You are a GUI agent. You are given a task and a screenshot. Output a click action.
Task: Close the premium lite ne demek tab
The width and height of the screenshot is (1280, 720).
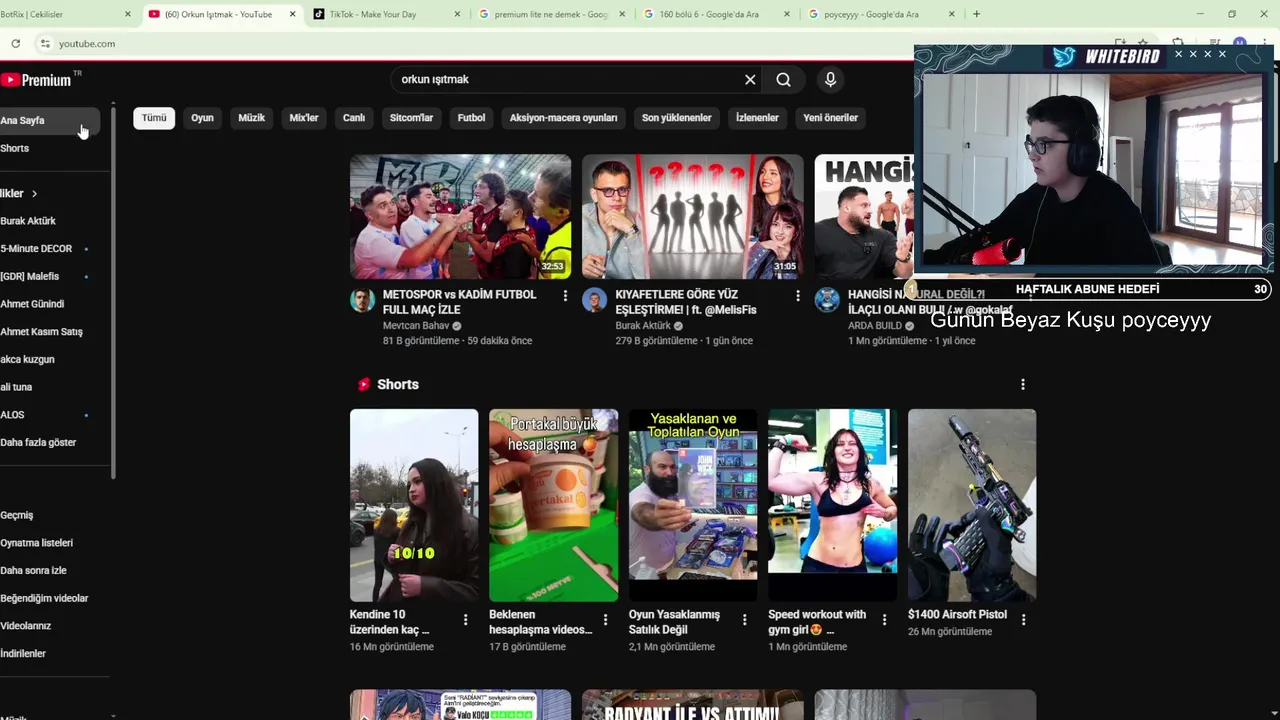click(x=623, y=14)
